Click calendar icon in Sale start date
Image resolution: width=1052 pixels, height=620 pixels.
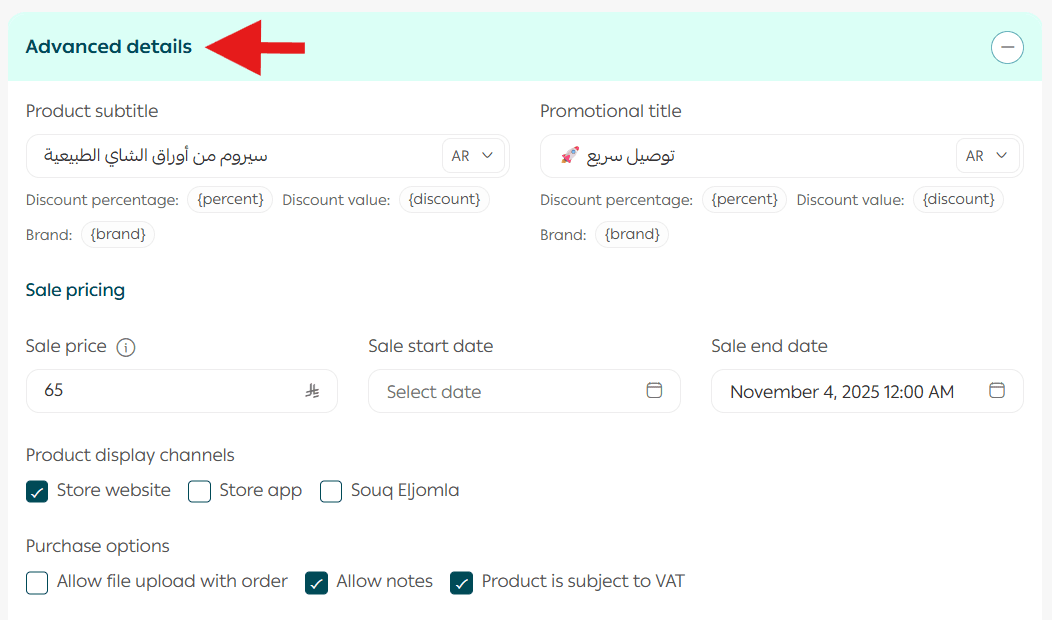(654, 391)
